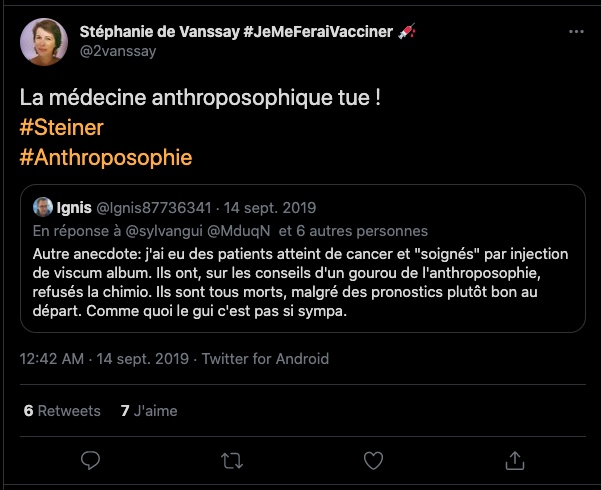Image resolution: width=601 pixels, height=490 pixels.
Task: Click the Twitter for Android source label
Action: tap(265, 359)
